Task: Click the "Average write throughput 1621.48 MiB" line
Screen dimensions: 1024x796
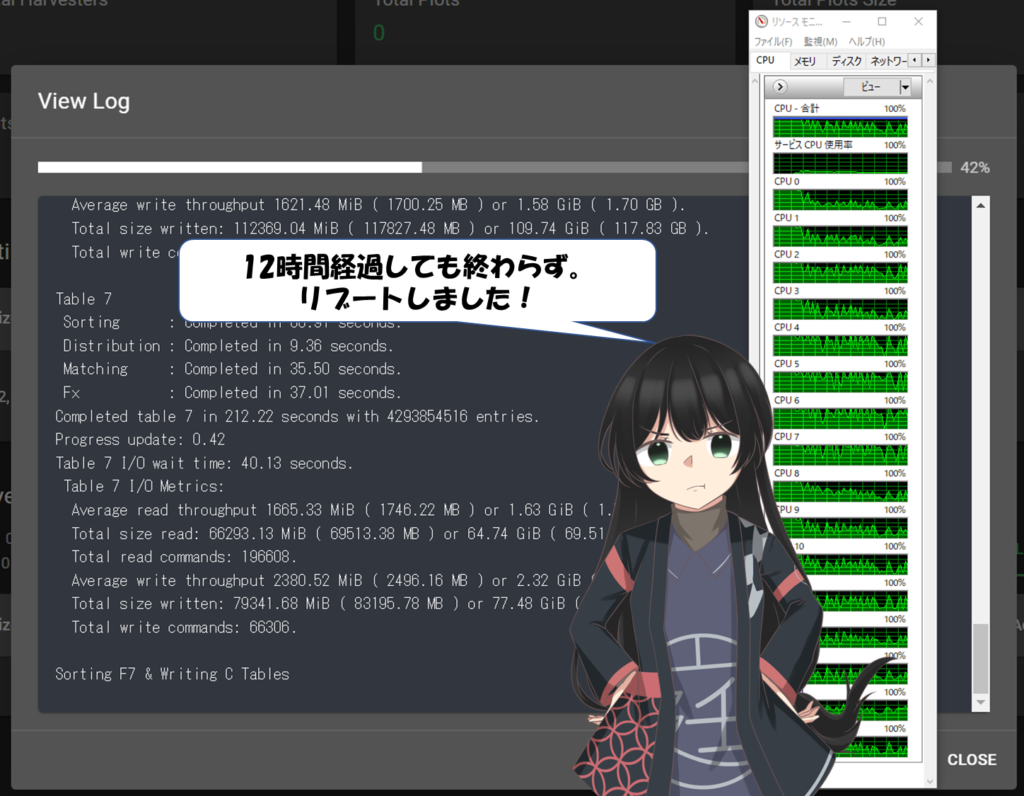Action: pyautogui.click(x=378, y=205)
